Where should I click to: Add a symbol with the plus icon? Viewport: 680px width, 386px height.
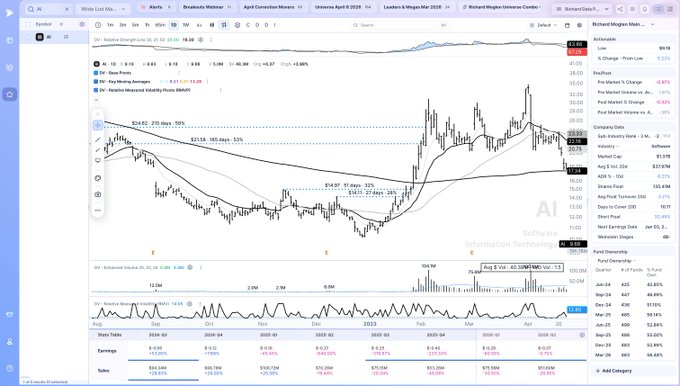[61, 24]
